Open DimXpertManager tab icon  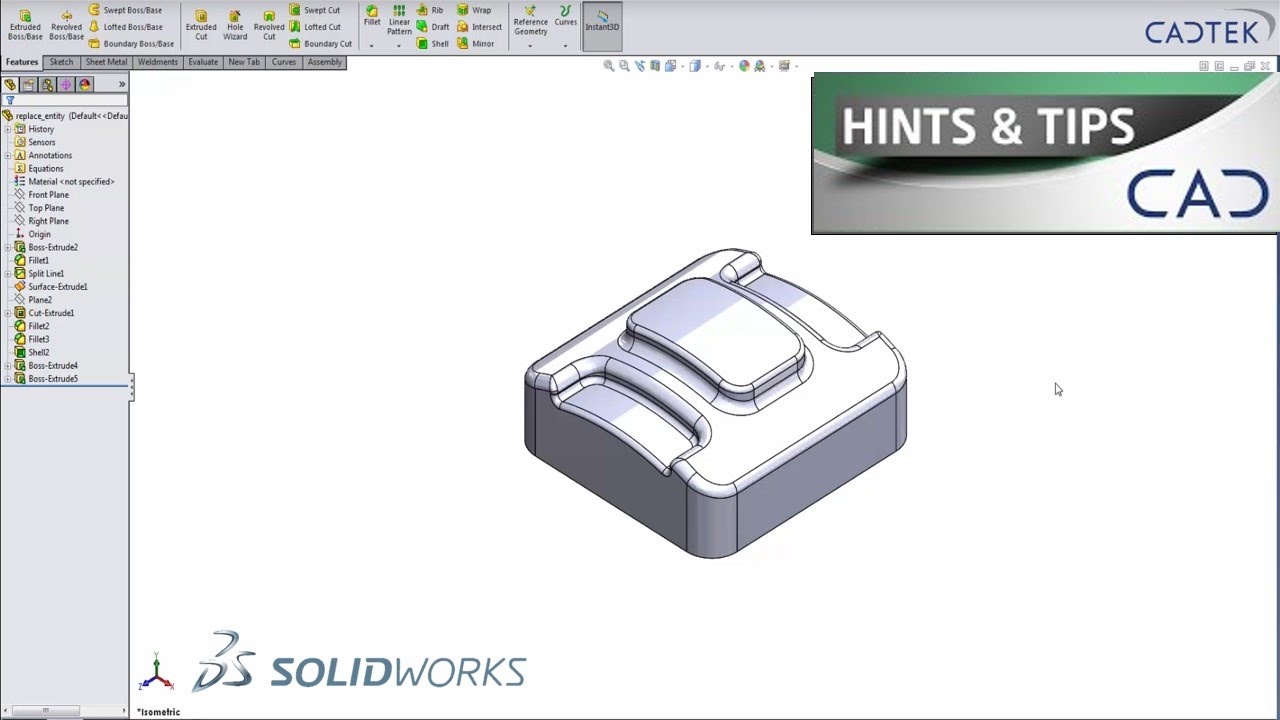pos(66,85)
